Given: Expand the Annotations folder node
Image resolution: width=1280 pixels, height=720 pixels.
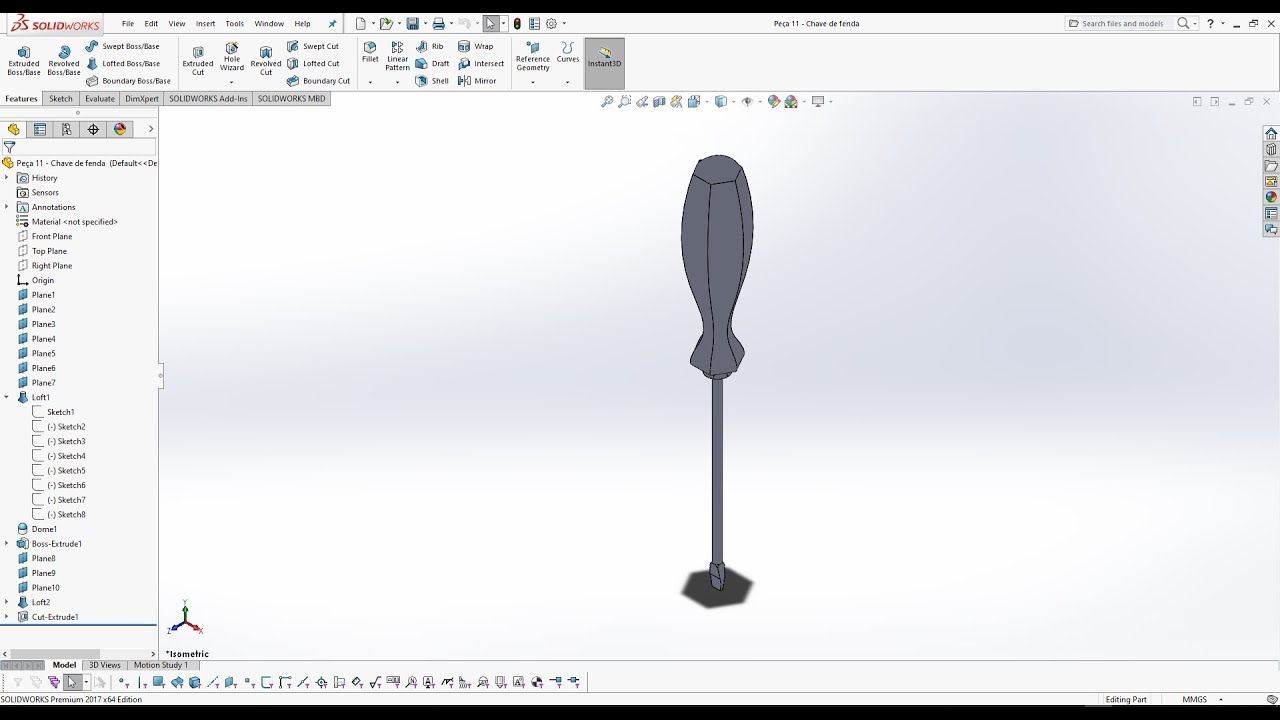Looking at the screenshot, I should pyautogui.click(x=7, y=207).
